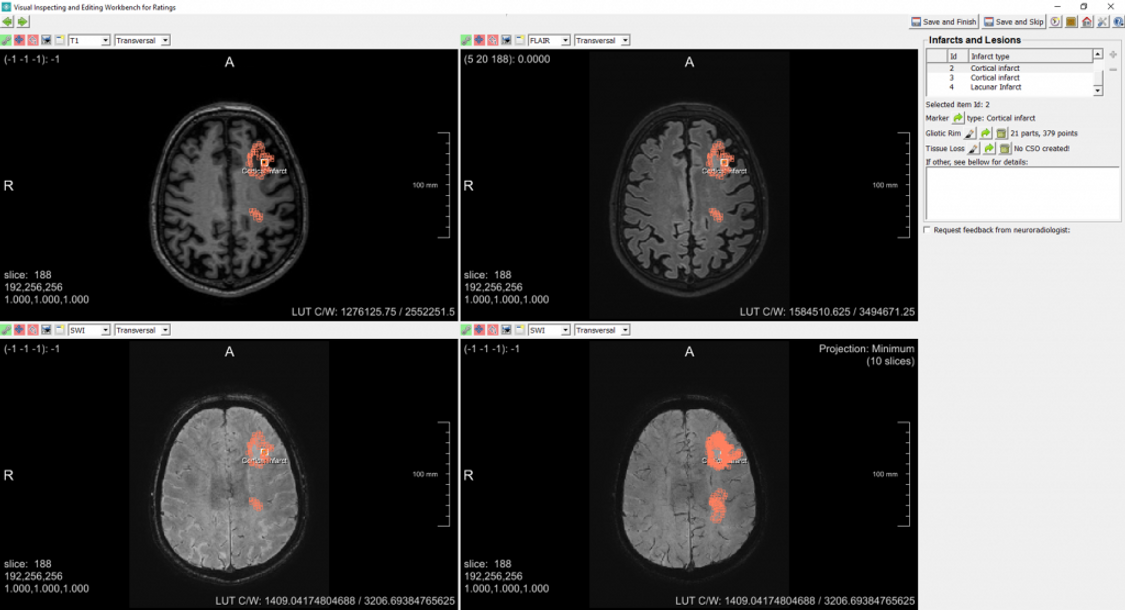Click the note icon in T1 viewer toolbar
Viewport: 1125px width, 610px height.
tap(60, 41)
